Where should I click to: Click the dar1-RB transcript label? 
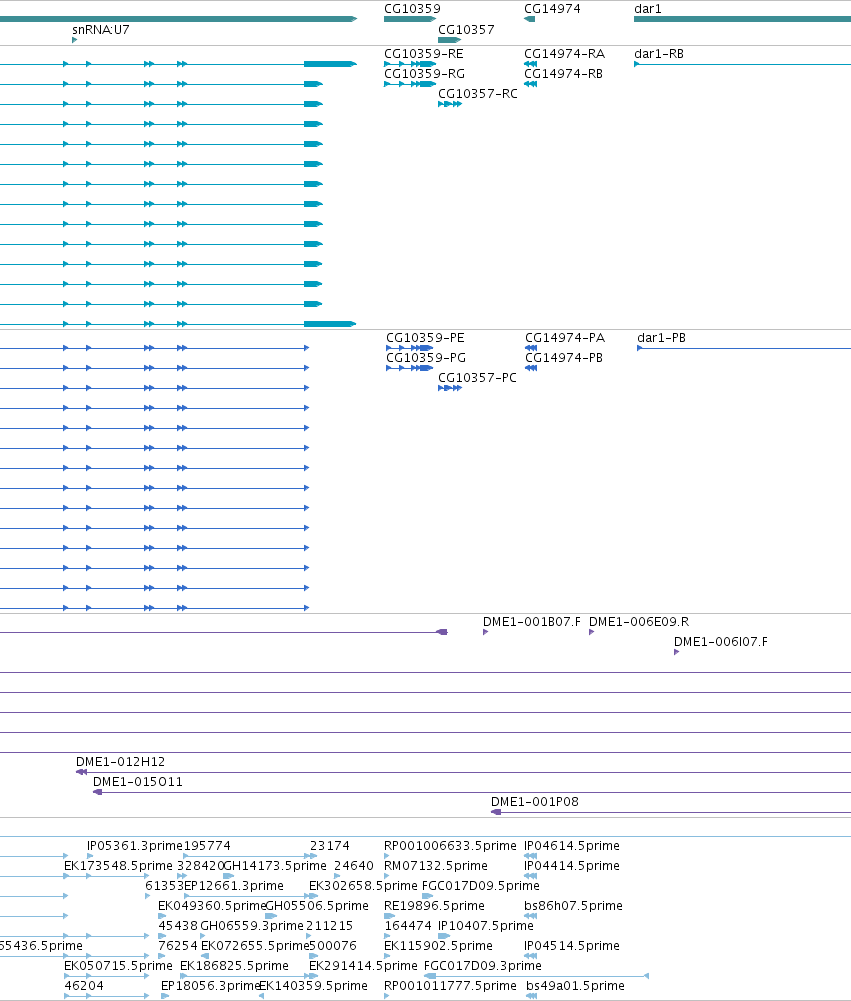click(659, 54)
